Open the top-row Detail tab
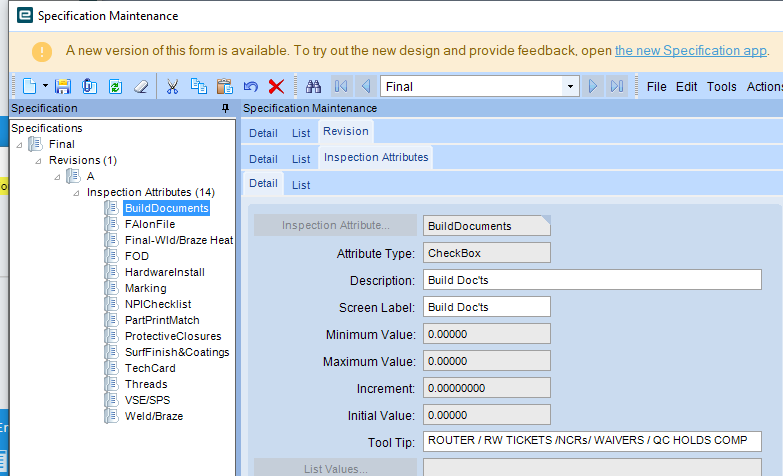Image resolution: width=783 pixels, height=476 pixels. point(263,133)
